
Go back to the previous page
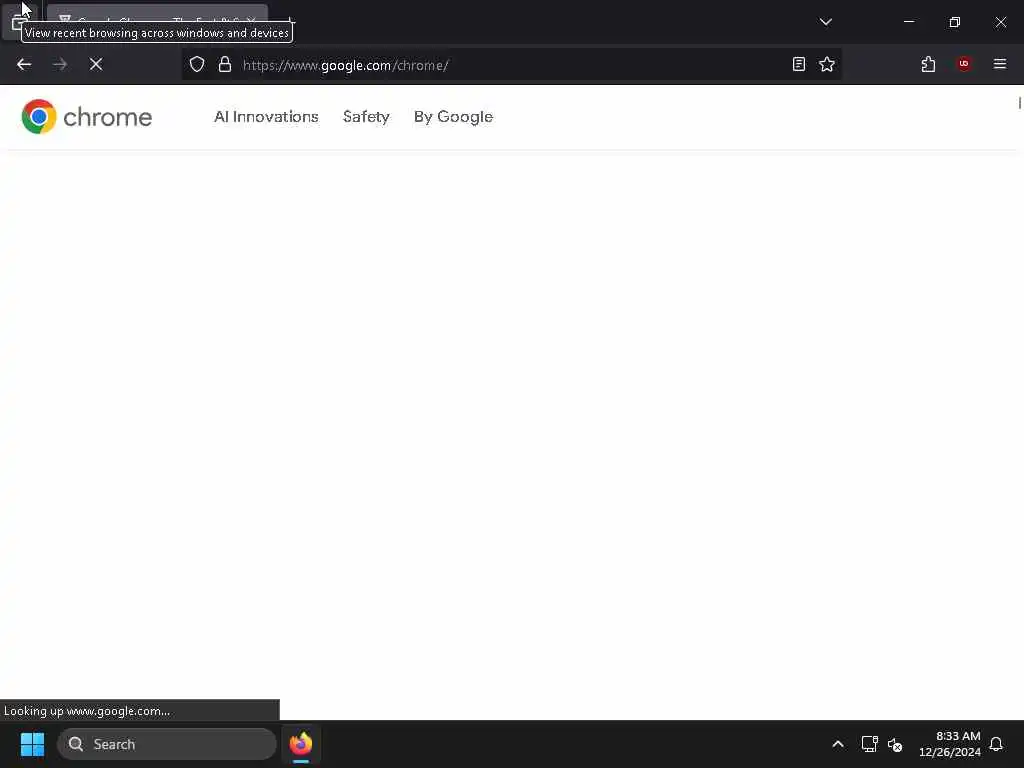[24, 64]
